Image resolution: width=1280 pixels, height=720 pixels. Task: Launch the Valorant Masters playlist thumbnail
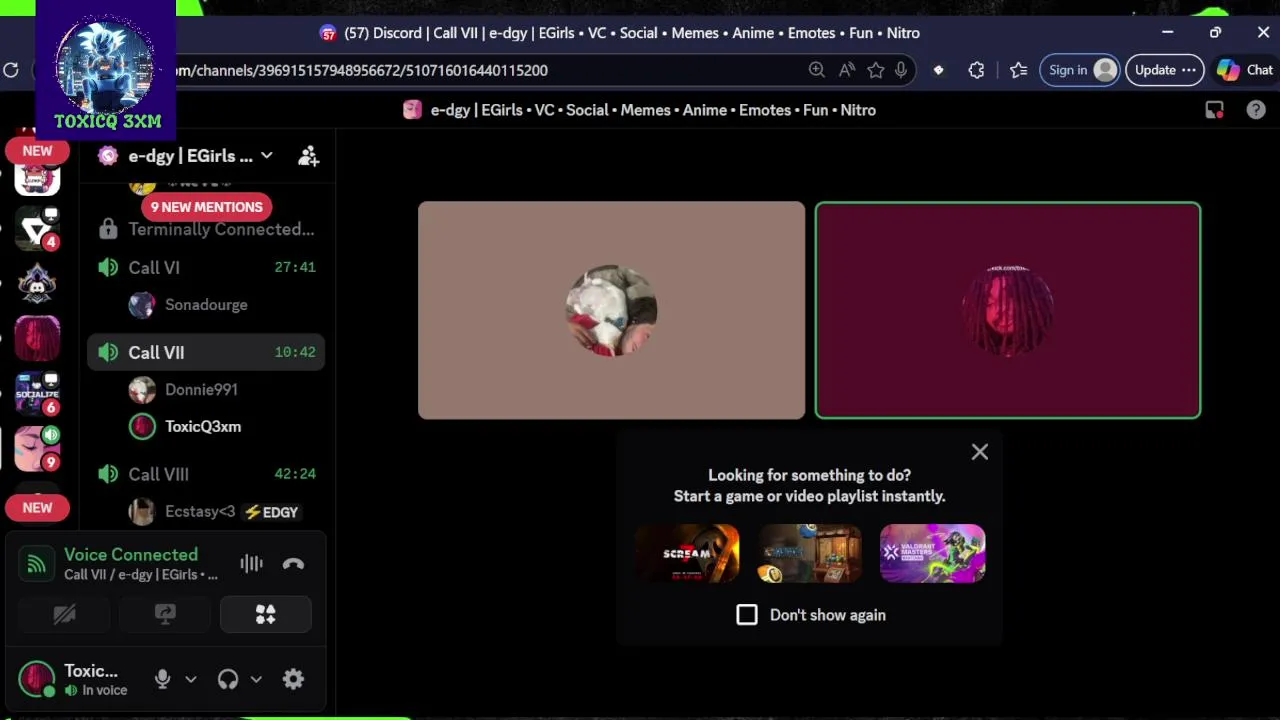click(932, 553)
